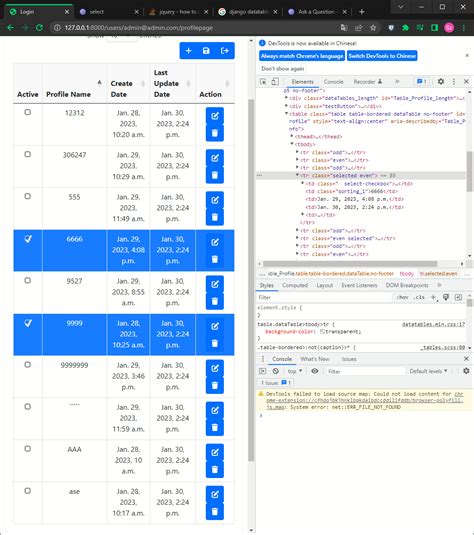The image size is (474, 535).
Task: Open DevTools three-dot customize menu
Action: click(x=454, y=82)
